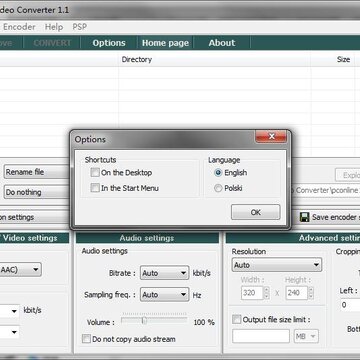Click the output file size limit field
Screen dimensions: 360x360
click(261, 336)
